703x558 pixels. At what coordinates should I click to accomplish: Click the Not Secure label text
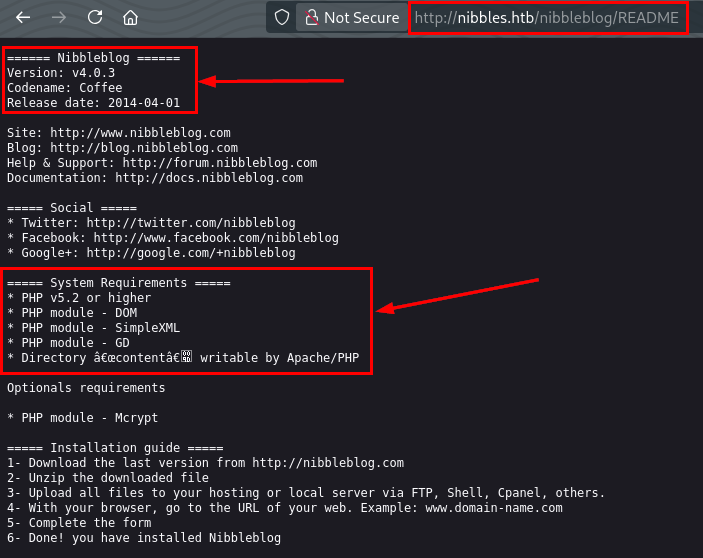click(x=361, y=17)
